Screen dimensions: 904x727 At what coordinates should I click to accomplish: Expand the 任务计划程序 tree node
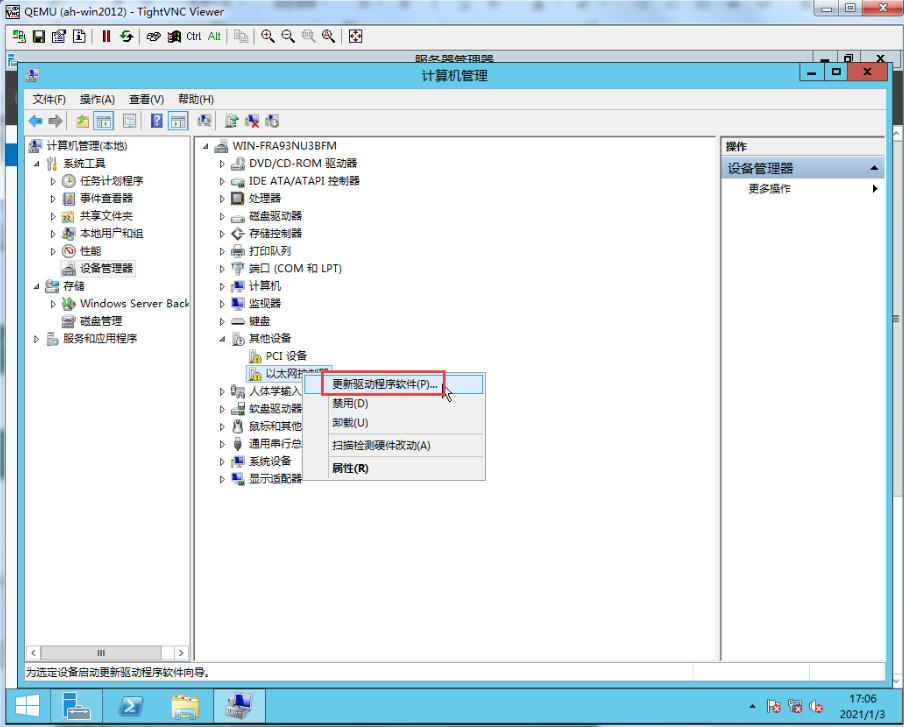point(54,181)
